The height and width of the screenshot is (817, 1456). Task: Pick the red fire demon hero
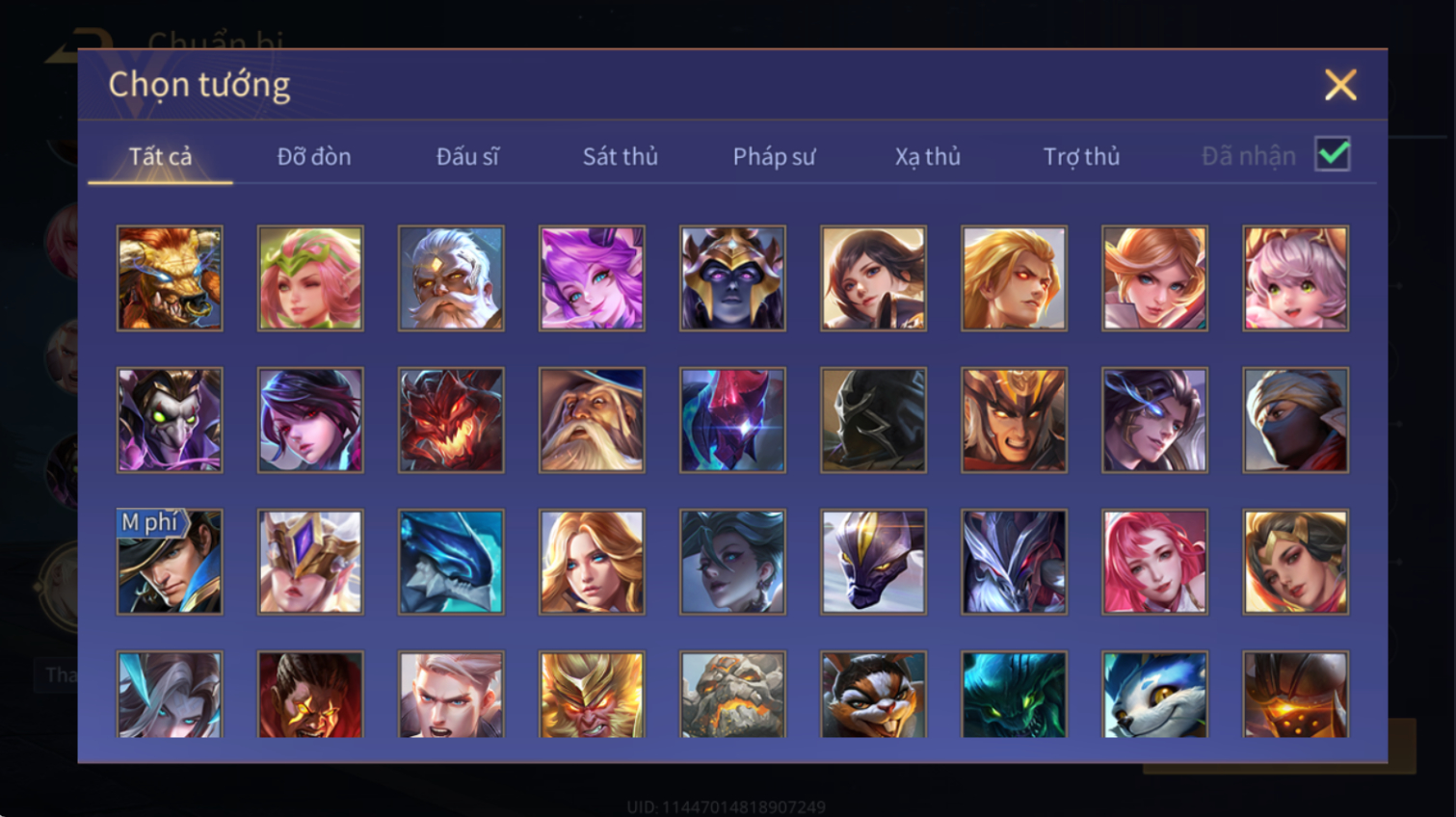(451, 420)
